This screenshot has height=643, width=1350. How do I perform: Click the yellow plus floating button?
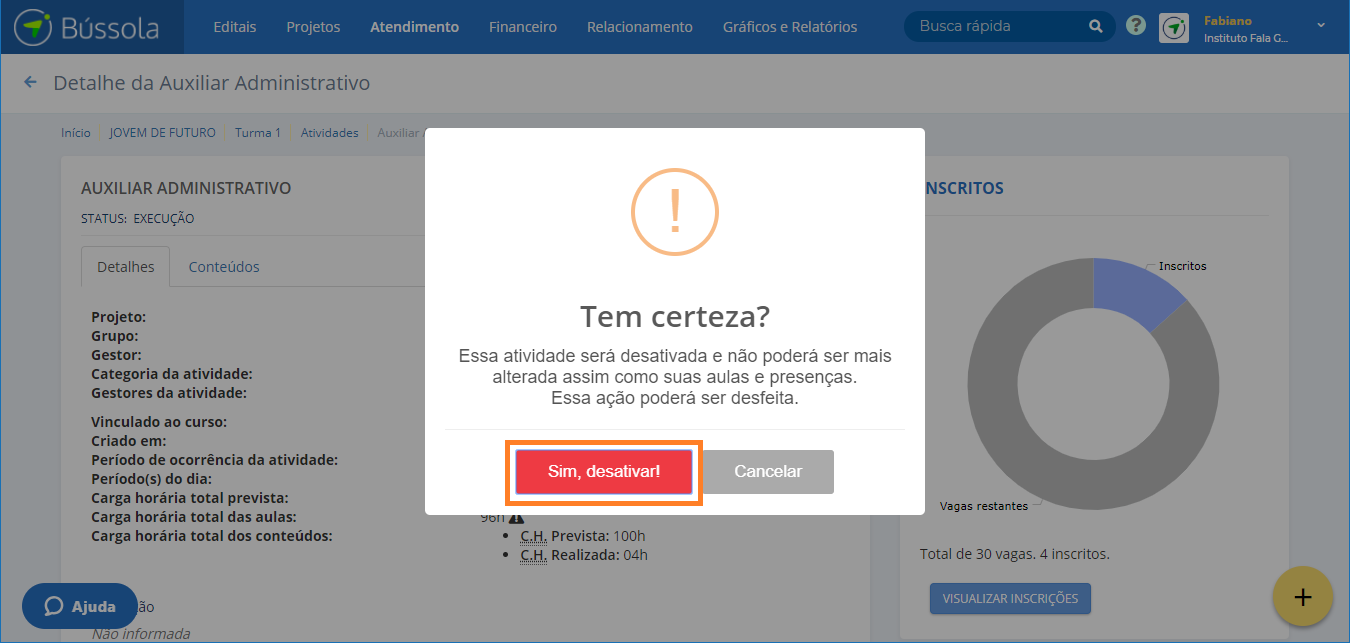(1302, 596)
